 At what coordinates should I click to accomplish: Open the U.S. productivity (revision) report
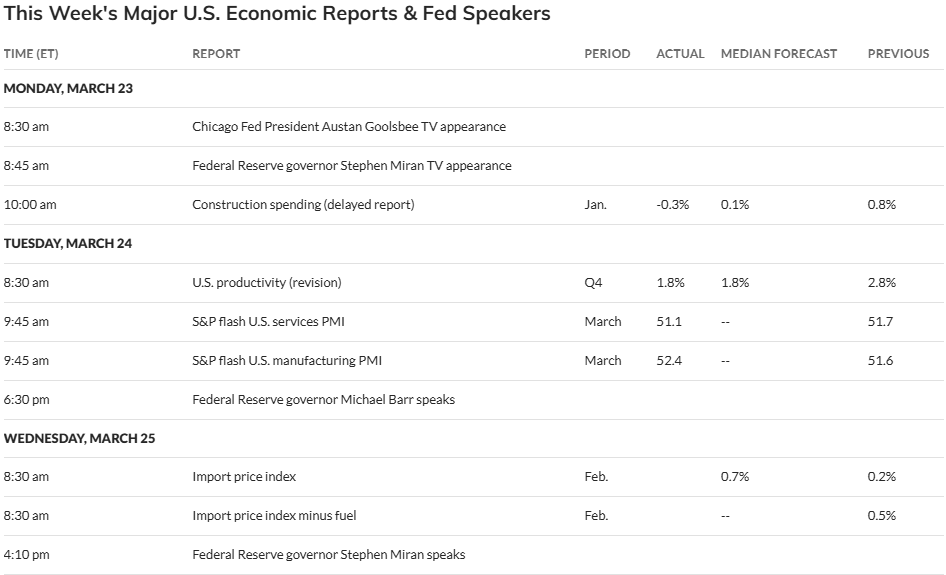point(266,283)
